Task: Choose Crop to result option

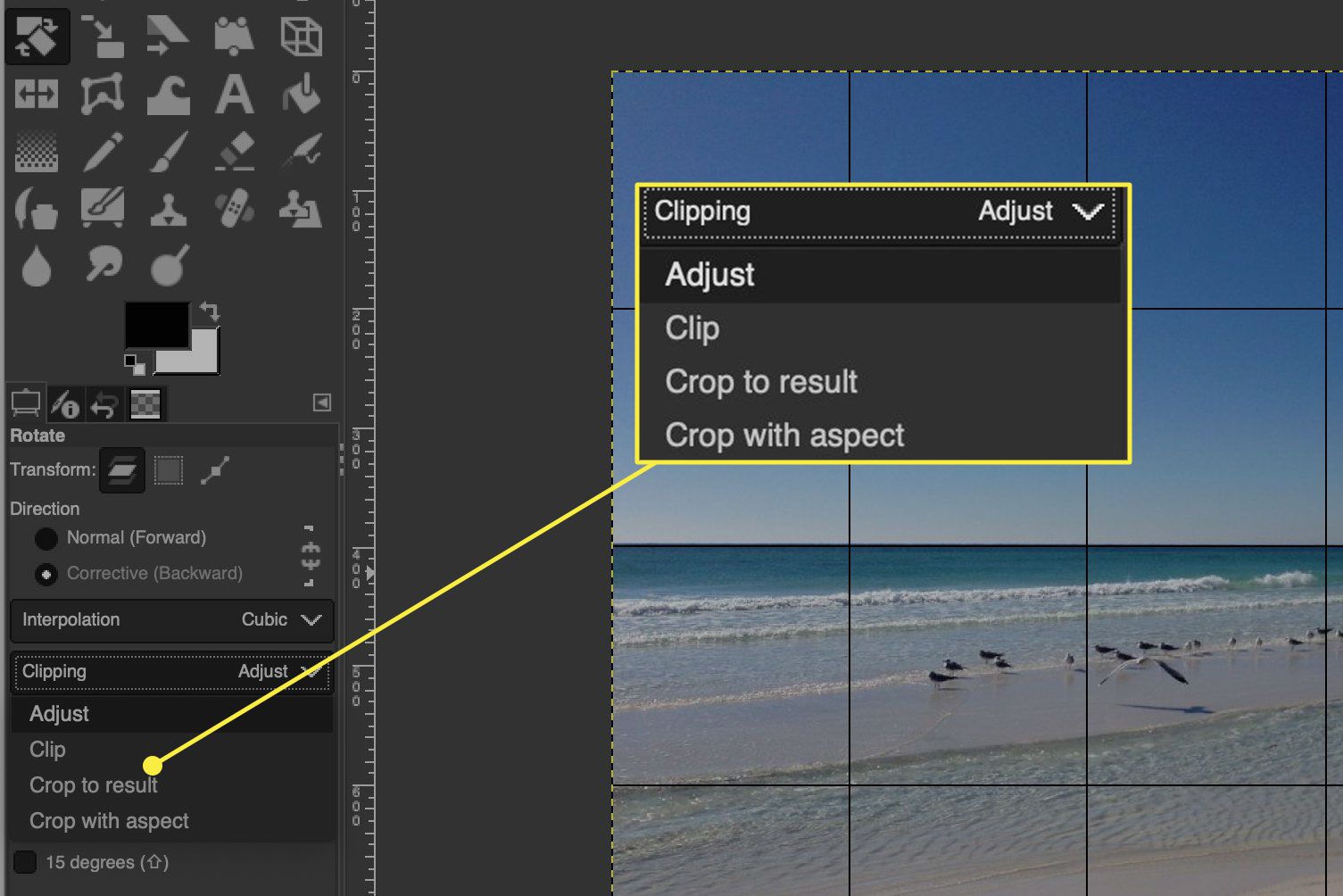Action: tap(172, 785)
